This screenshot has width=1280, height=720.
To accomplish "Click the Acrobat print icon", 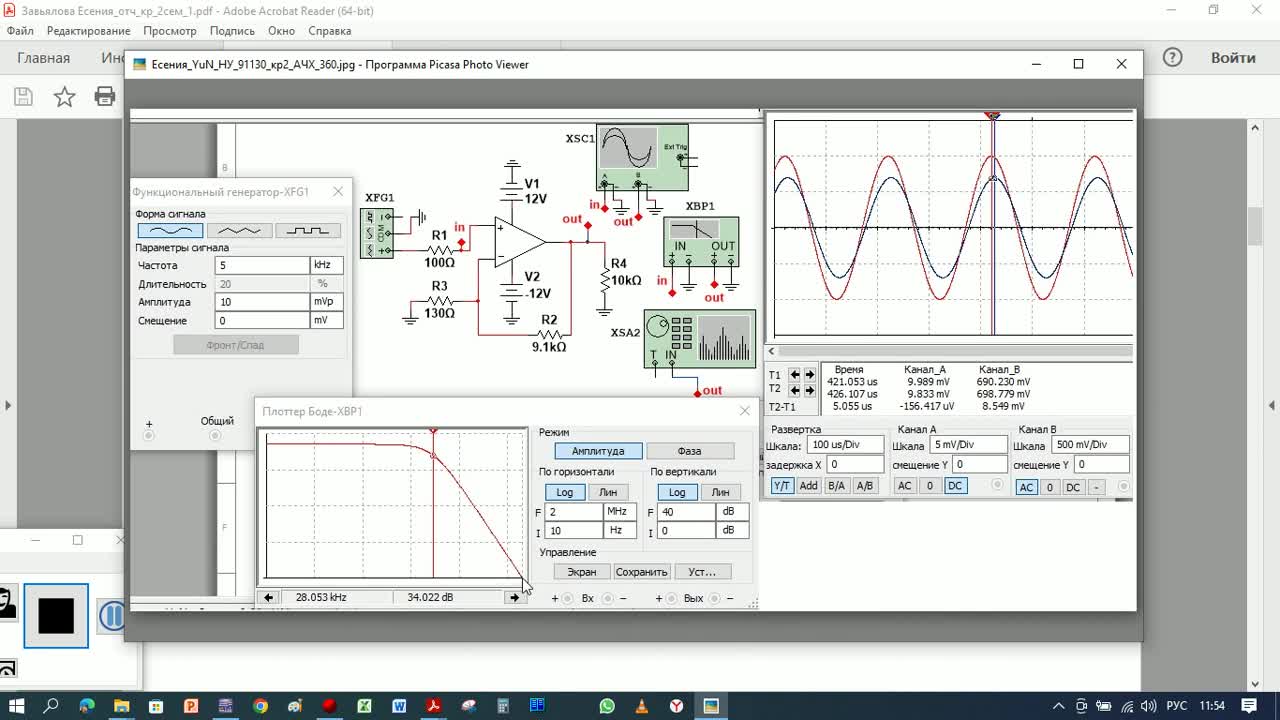I will tap(105, 96).
